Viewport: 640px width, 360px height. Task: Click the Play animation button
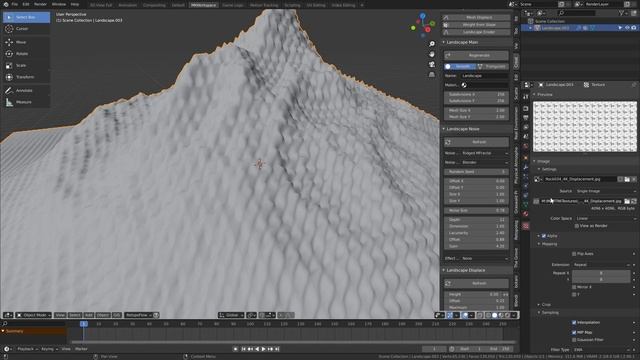(x=264, y=349)
